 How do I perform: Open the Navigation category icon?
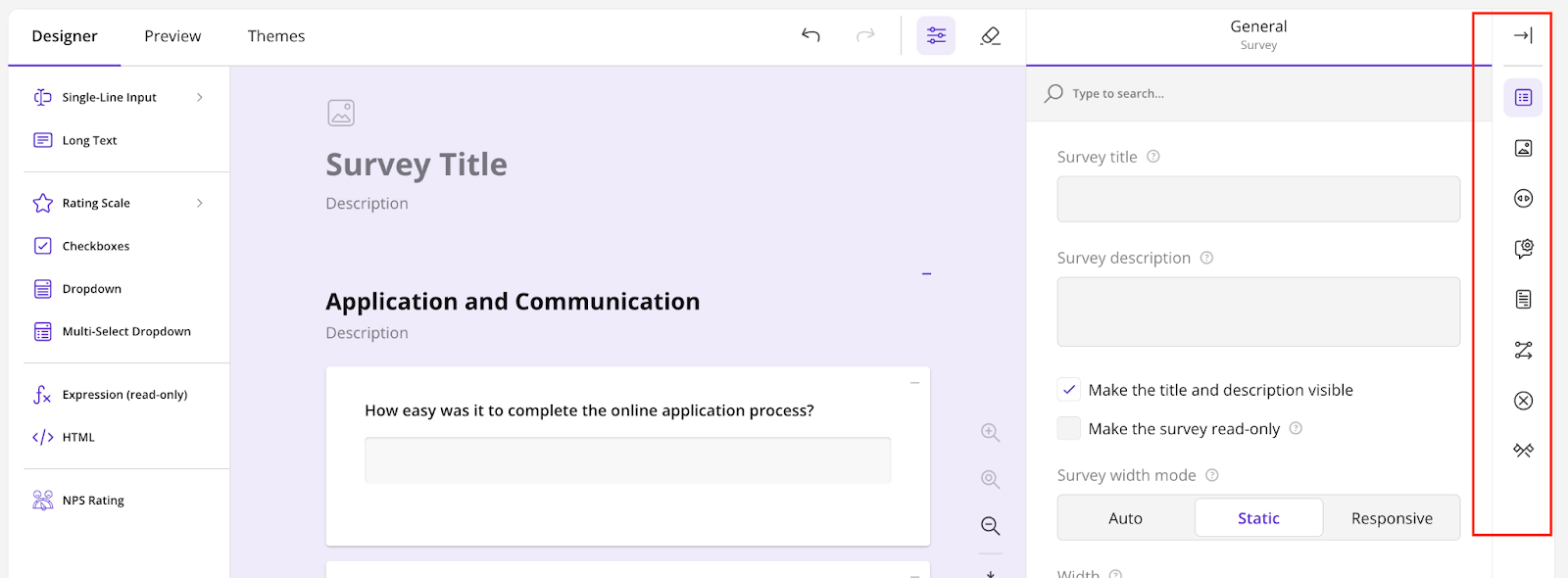click(1523, 198)
